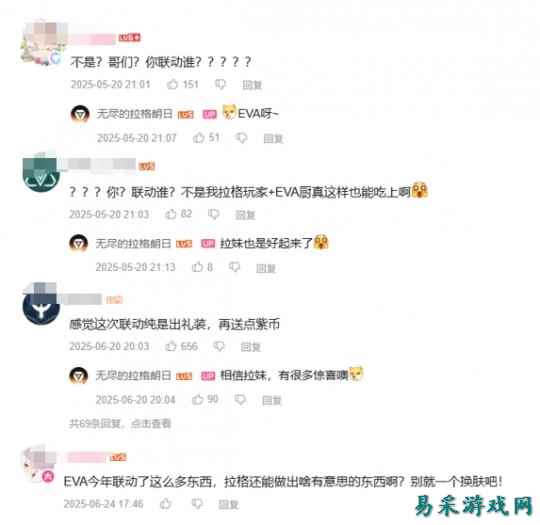Dislike the first comment from 21:01

(x=220, y=84)
